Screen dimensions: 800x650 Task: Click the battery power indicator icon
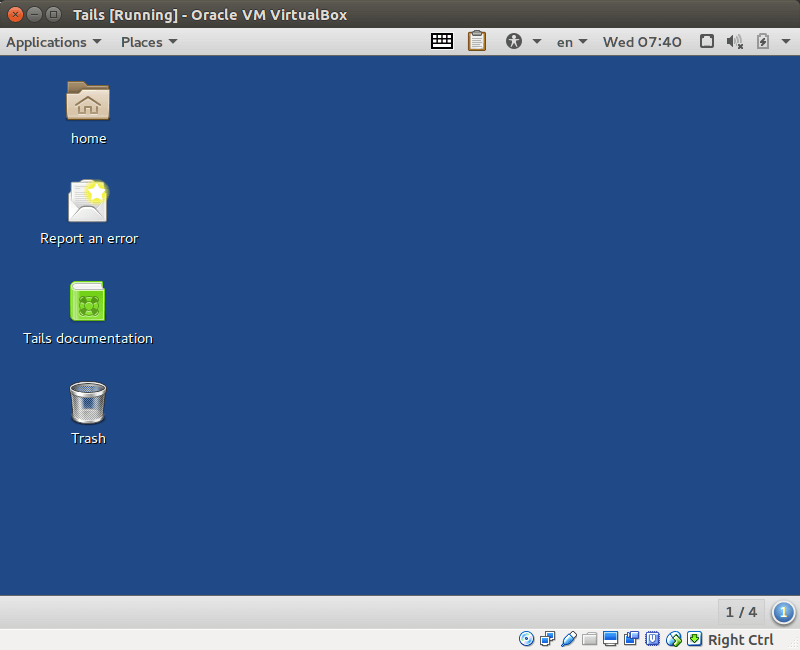[763, 41]
